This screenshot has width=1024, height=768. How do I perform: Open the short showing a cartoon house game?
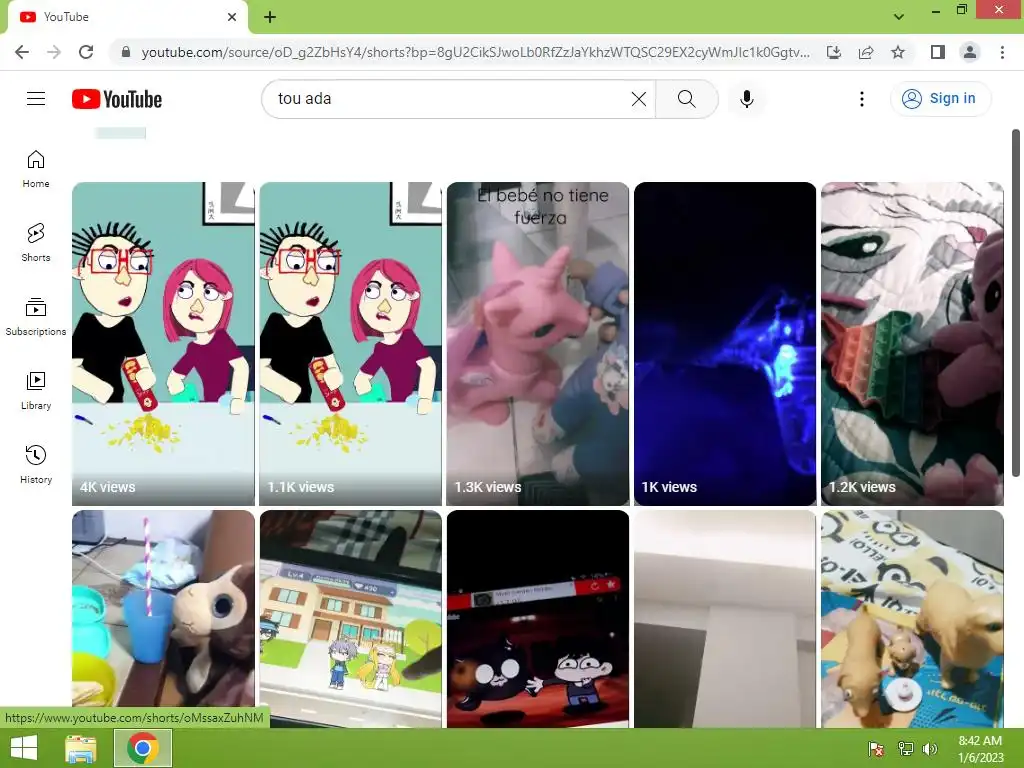(x=351, y=618)
